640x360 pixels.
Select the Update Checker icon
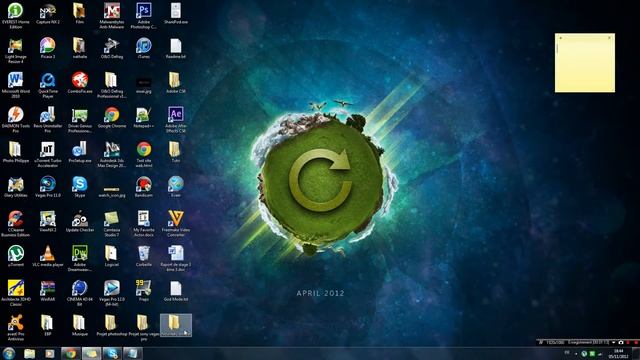coord(80,222)
